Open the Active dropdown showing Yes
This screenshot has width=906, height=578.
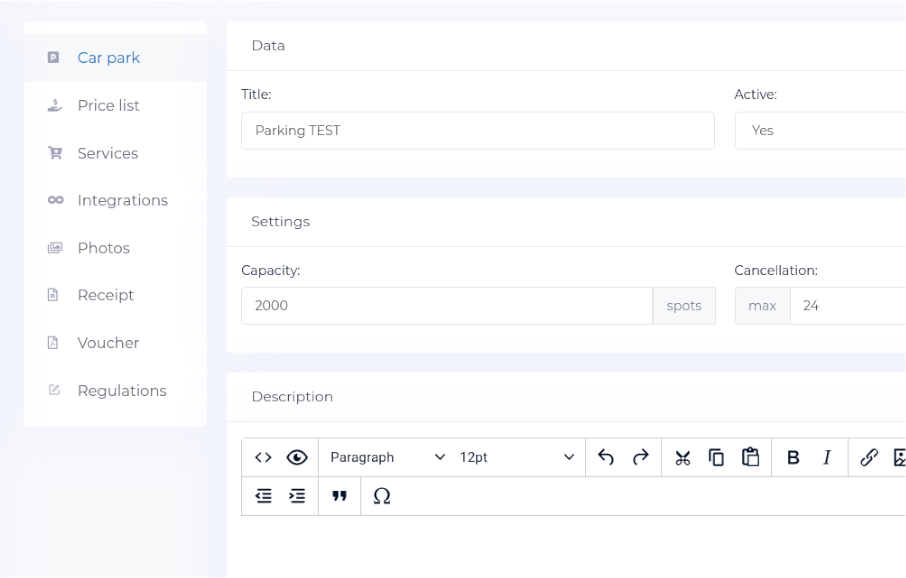click(x=820, y=130)
